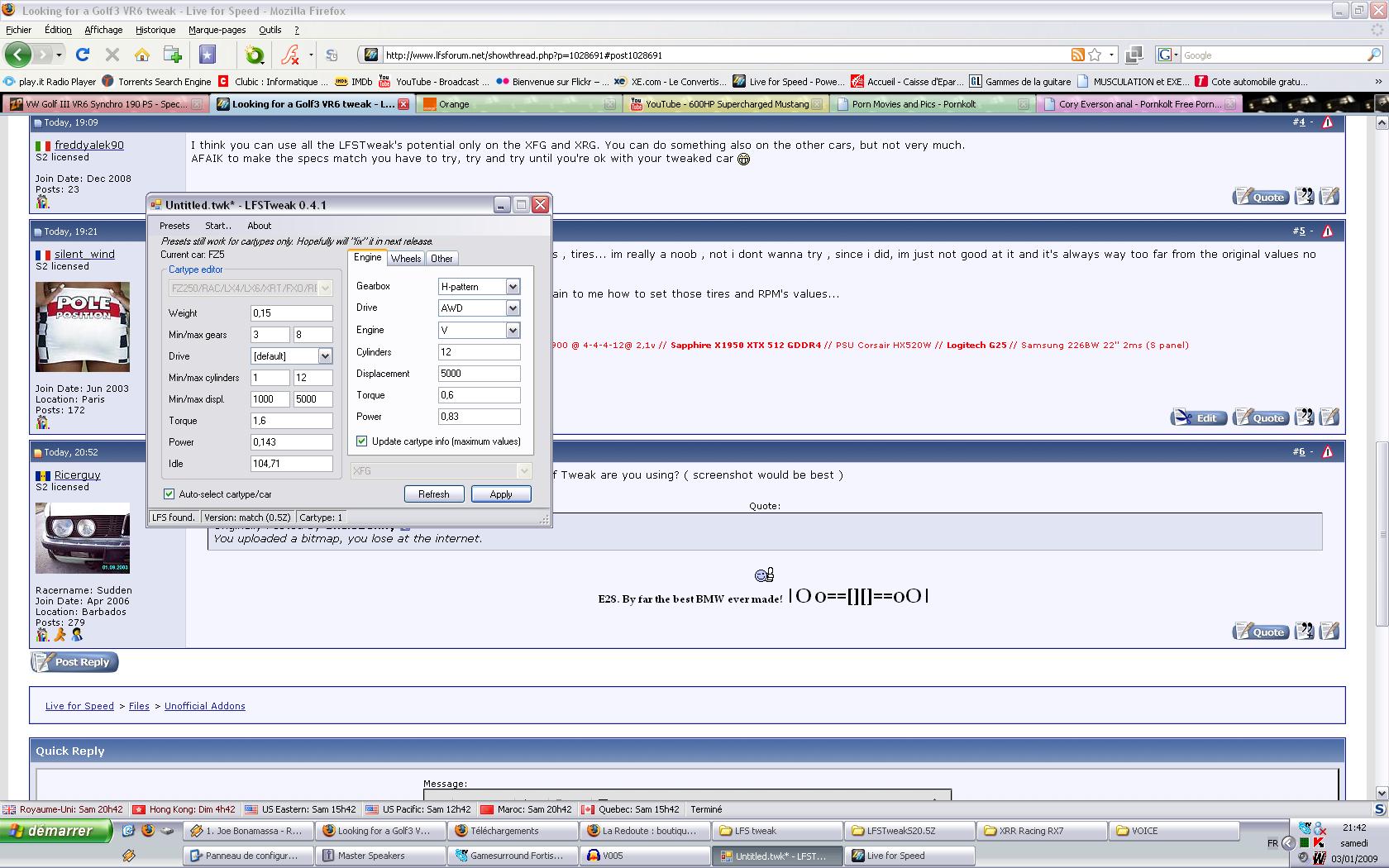
Task: Click the report post icon for post #6
Action: (x=1328, y=452)
